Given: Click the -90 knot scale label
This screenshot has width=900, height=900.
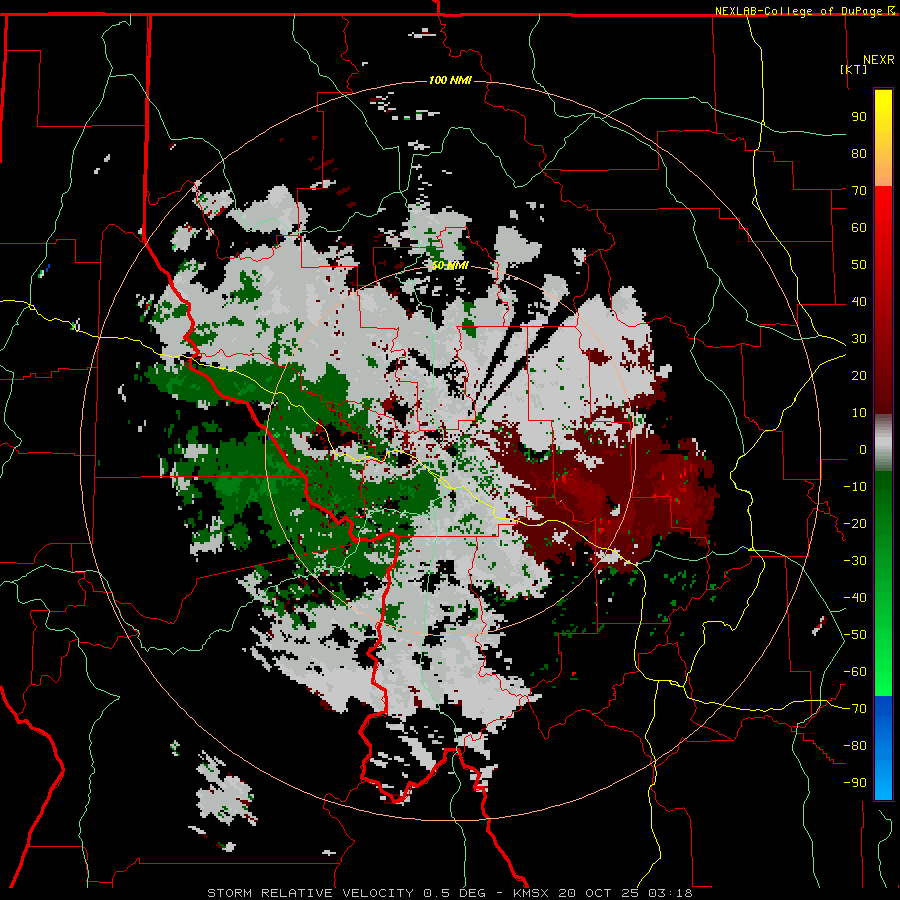Looking at the screenshot, I should (x=855, y=782).
